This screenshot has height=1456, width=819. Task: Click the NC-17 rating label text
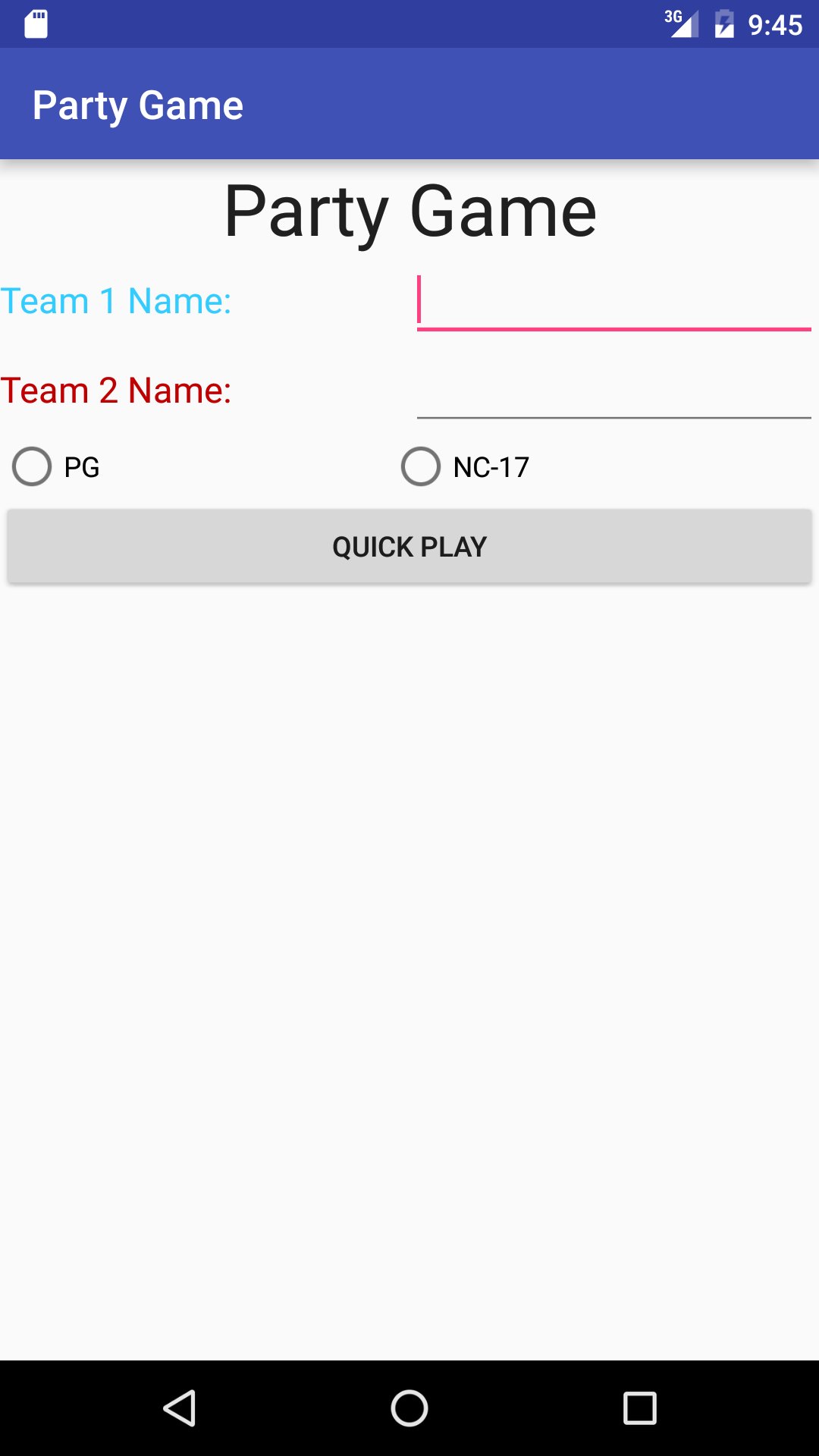click(491, 467)
